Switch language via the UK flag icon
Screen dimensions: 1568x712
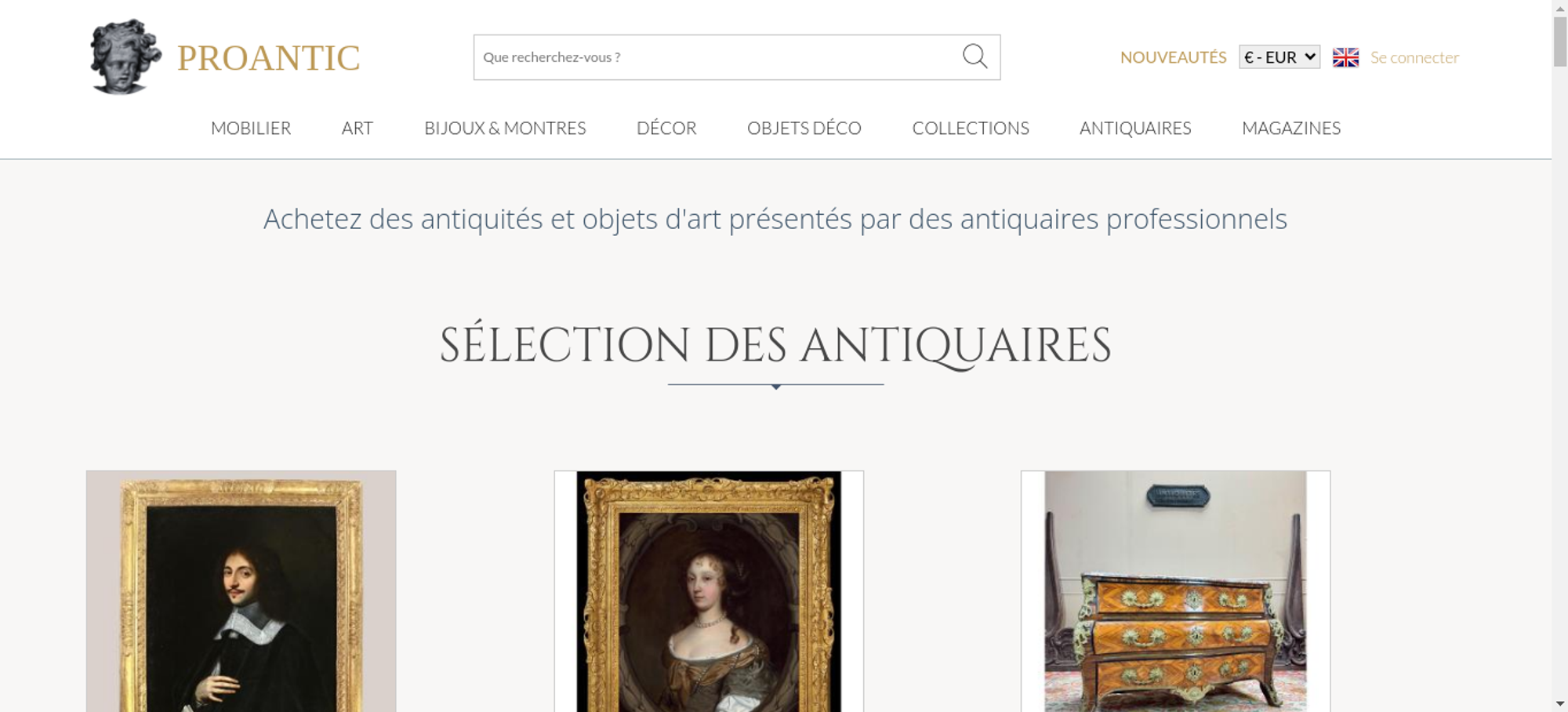click(1345, 57)
